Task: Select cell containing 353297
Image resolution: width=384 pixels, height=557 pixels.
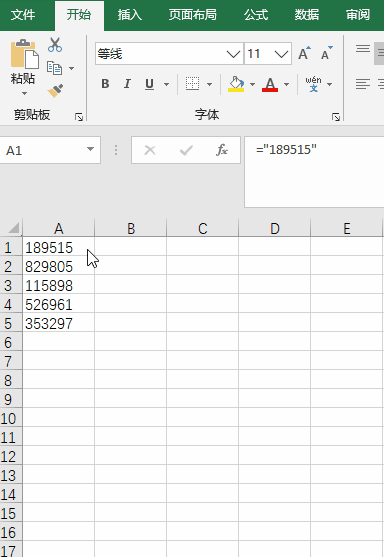Action: click(59, 323)
